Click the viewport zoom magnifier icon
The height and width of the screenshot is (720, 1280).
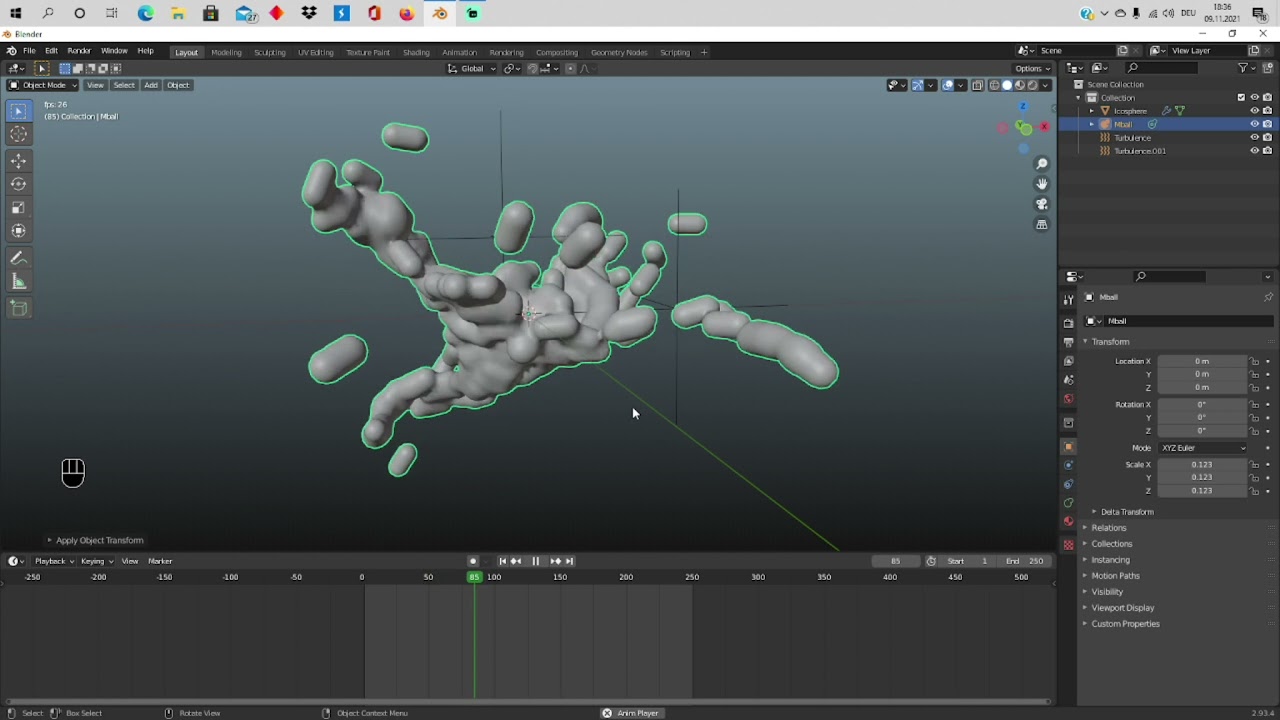(x=1041, y=164)
